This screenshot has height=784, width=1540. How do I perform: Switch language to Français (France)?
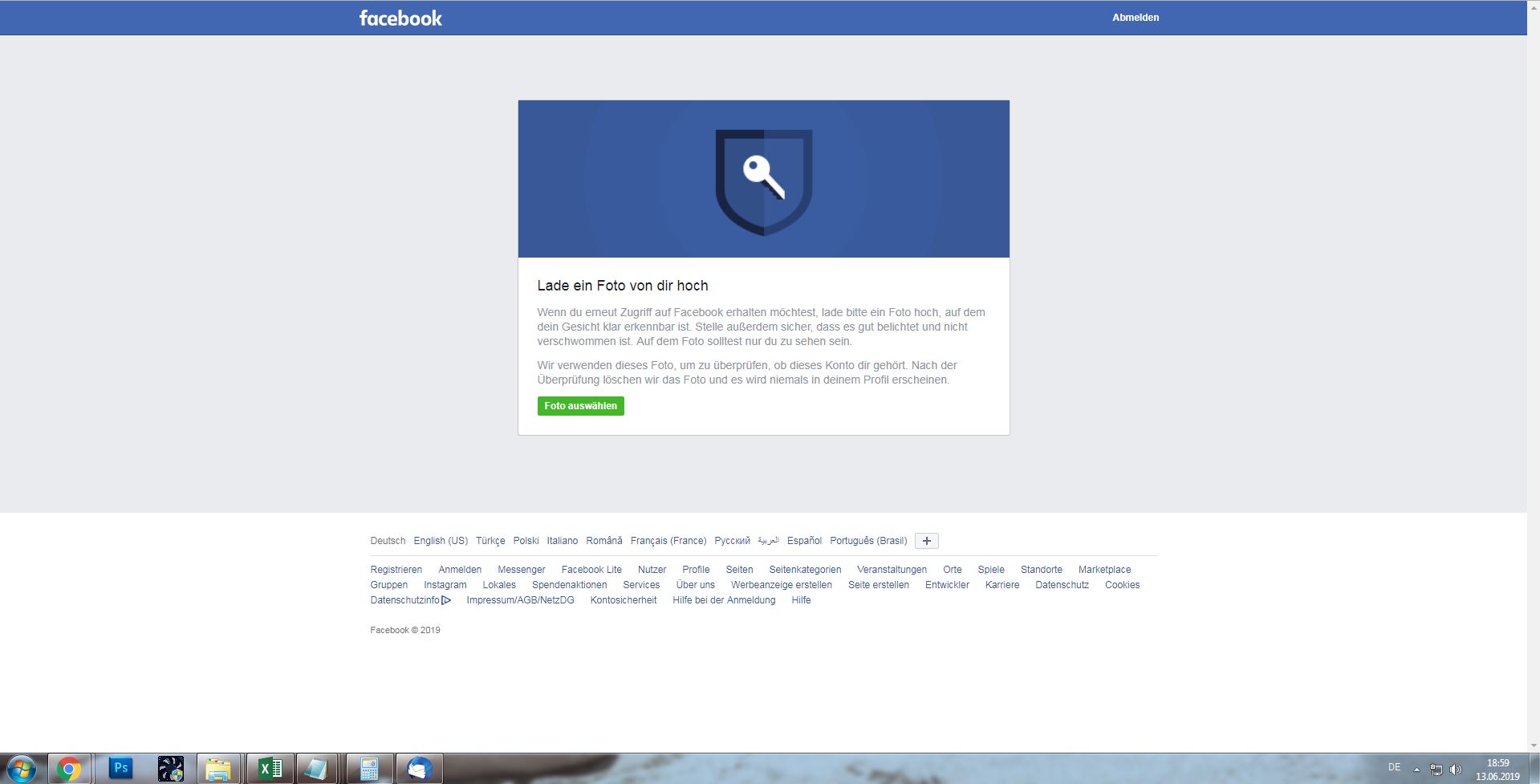coord(668,541)
